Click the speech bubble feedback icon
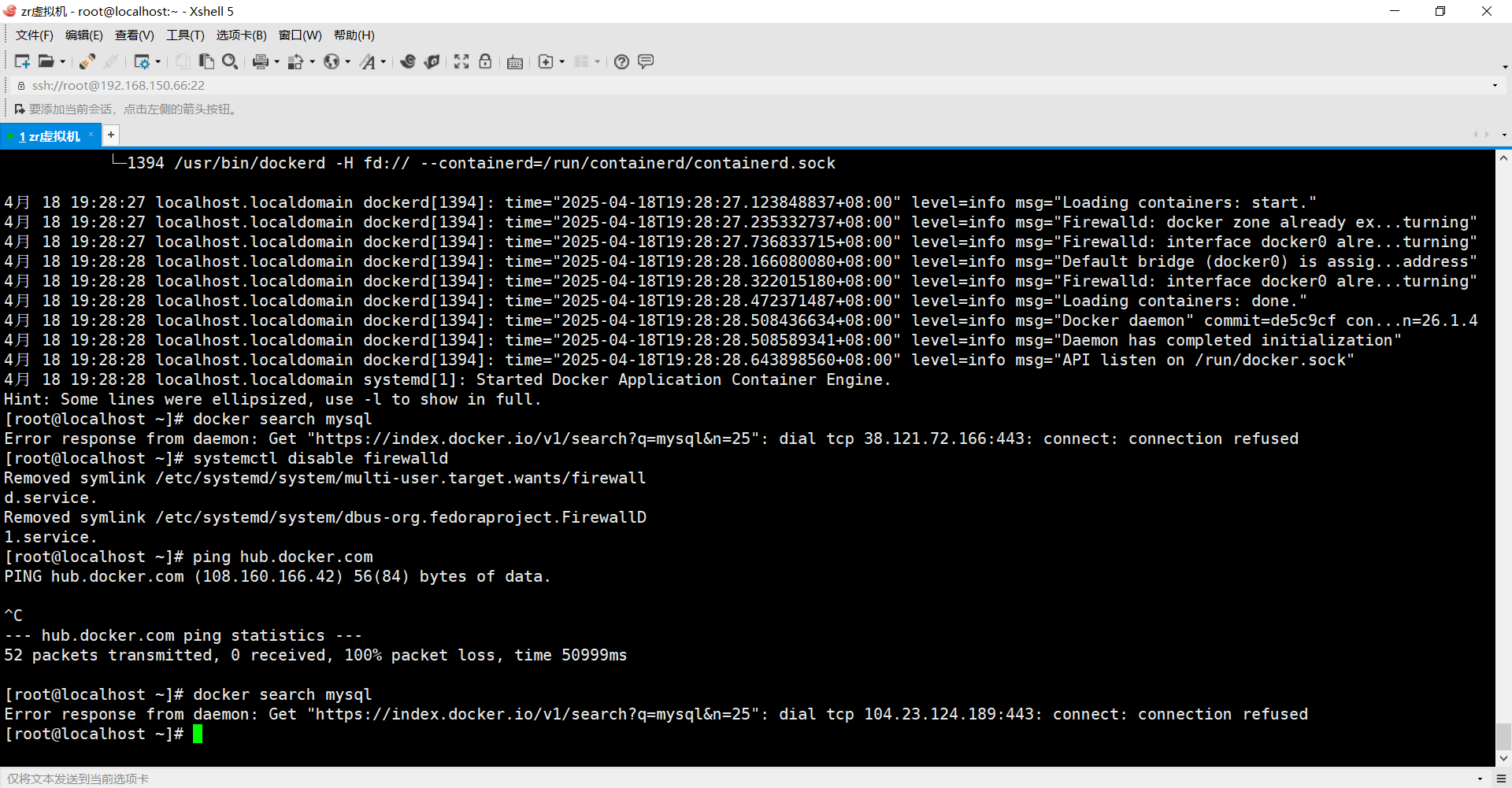The height and width of the screenshot is (788, 1512). (646, 61)
